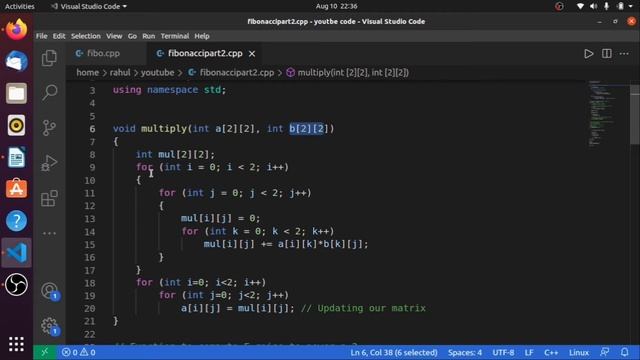640x360 pixels.
Task: Open the Help menu
Action: click(x=202, y=36)
